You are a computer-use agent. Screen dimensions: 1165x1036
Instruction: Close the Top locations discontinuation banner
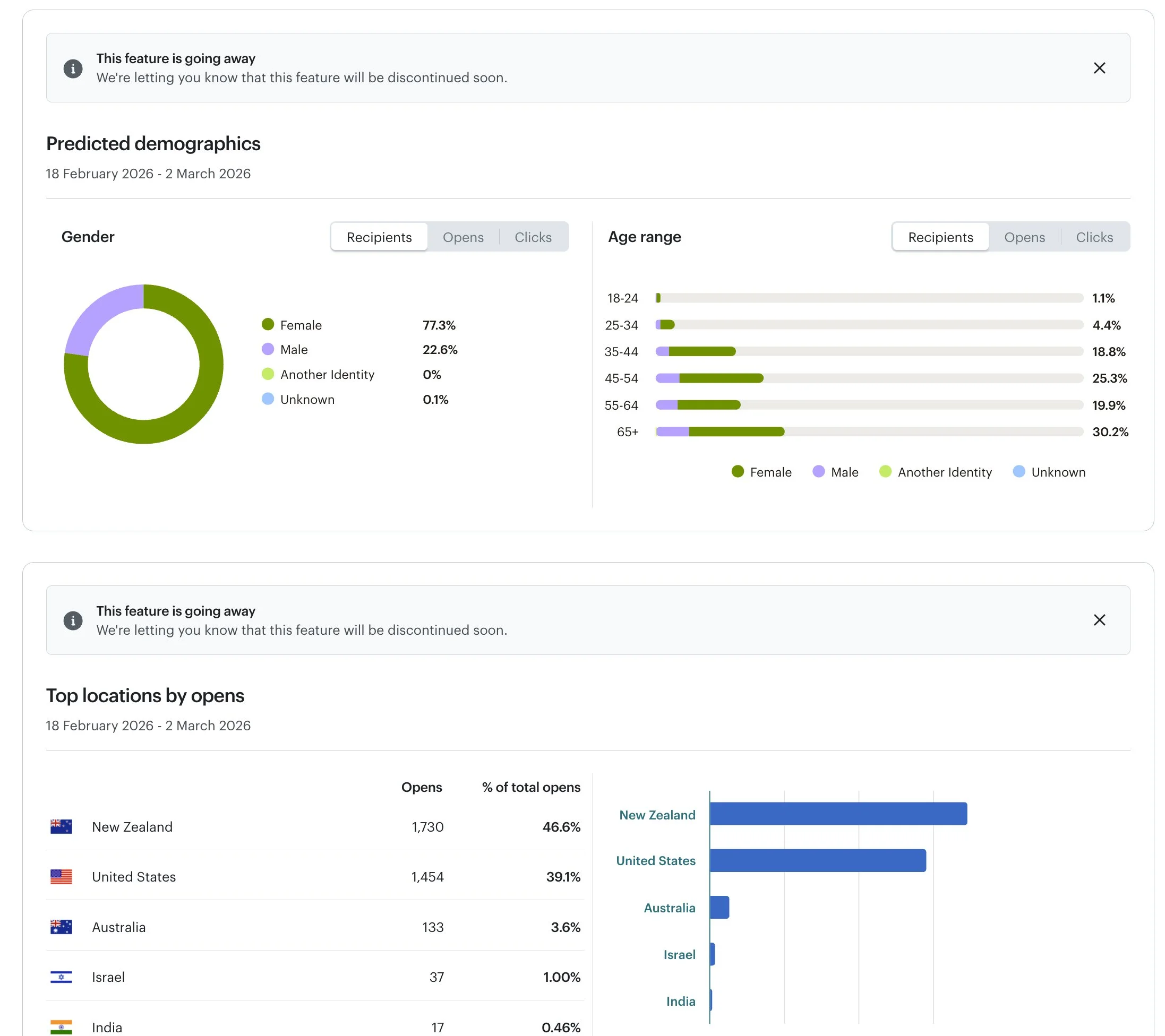click(1099, 620)
